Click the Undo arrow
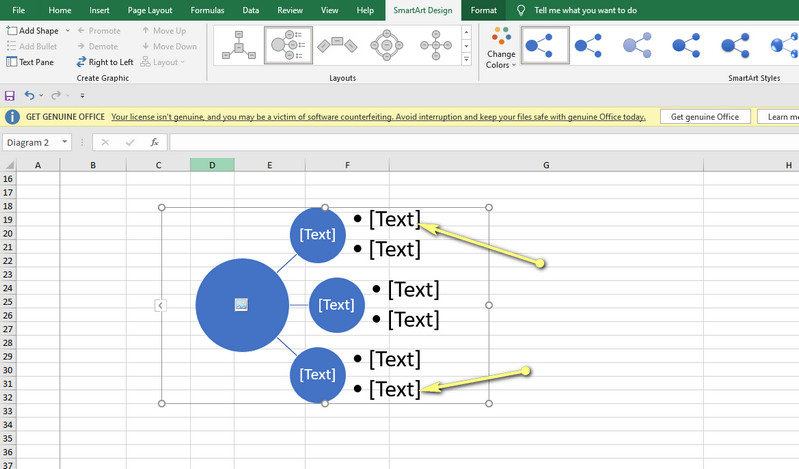 coord(29,95)
